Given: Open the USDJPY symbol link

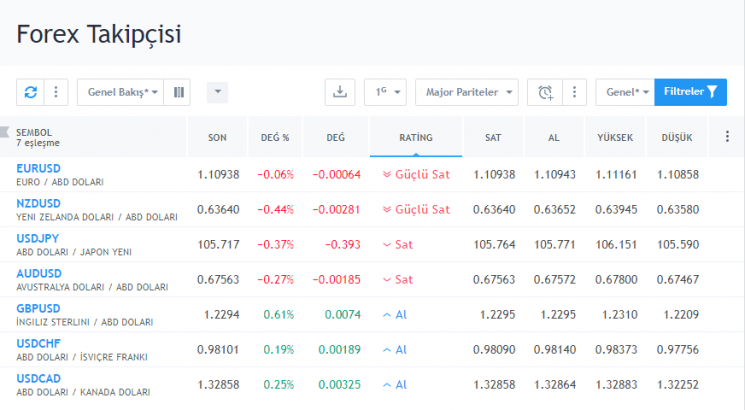Looking at the screenshot, I should tap(38, 238).
